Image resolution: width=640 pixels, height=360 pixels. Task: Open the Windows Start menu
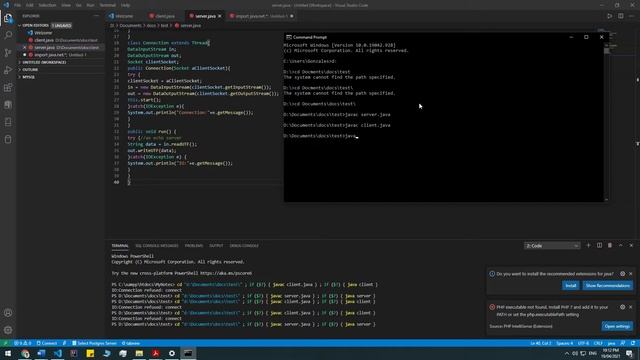click(x=8, y=353)
